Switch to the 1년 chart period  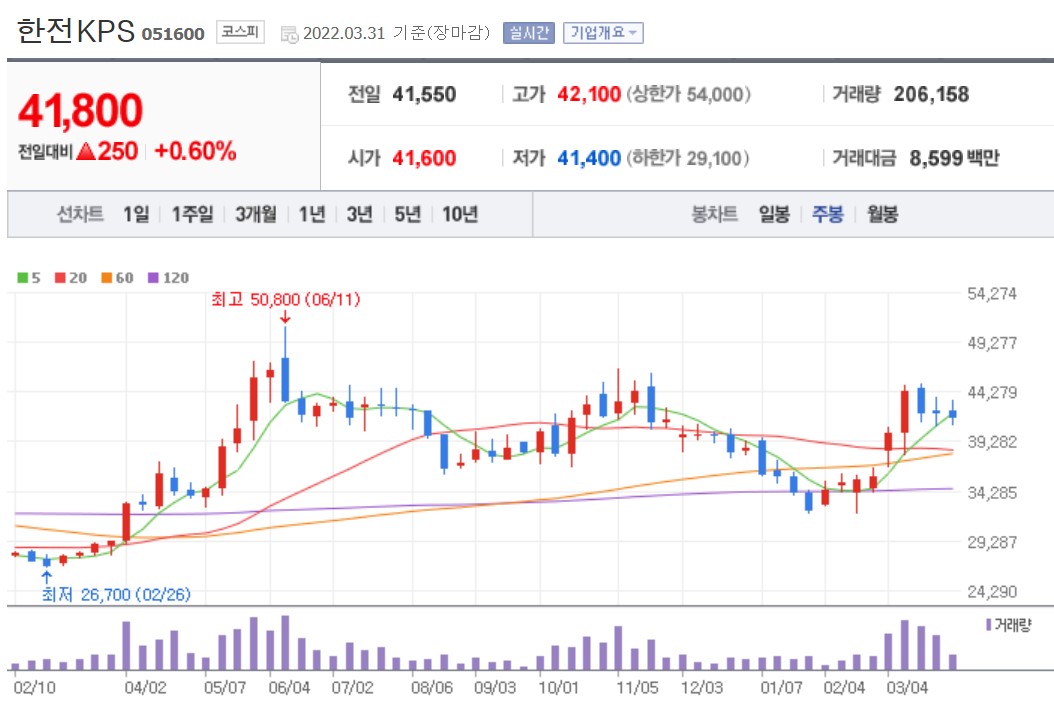(x=312, y=214)
